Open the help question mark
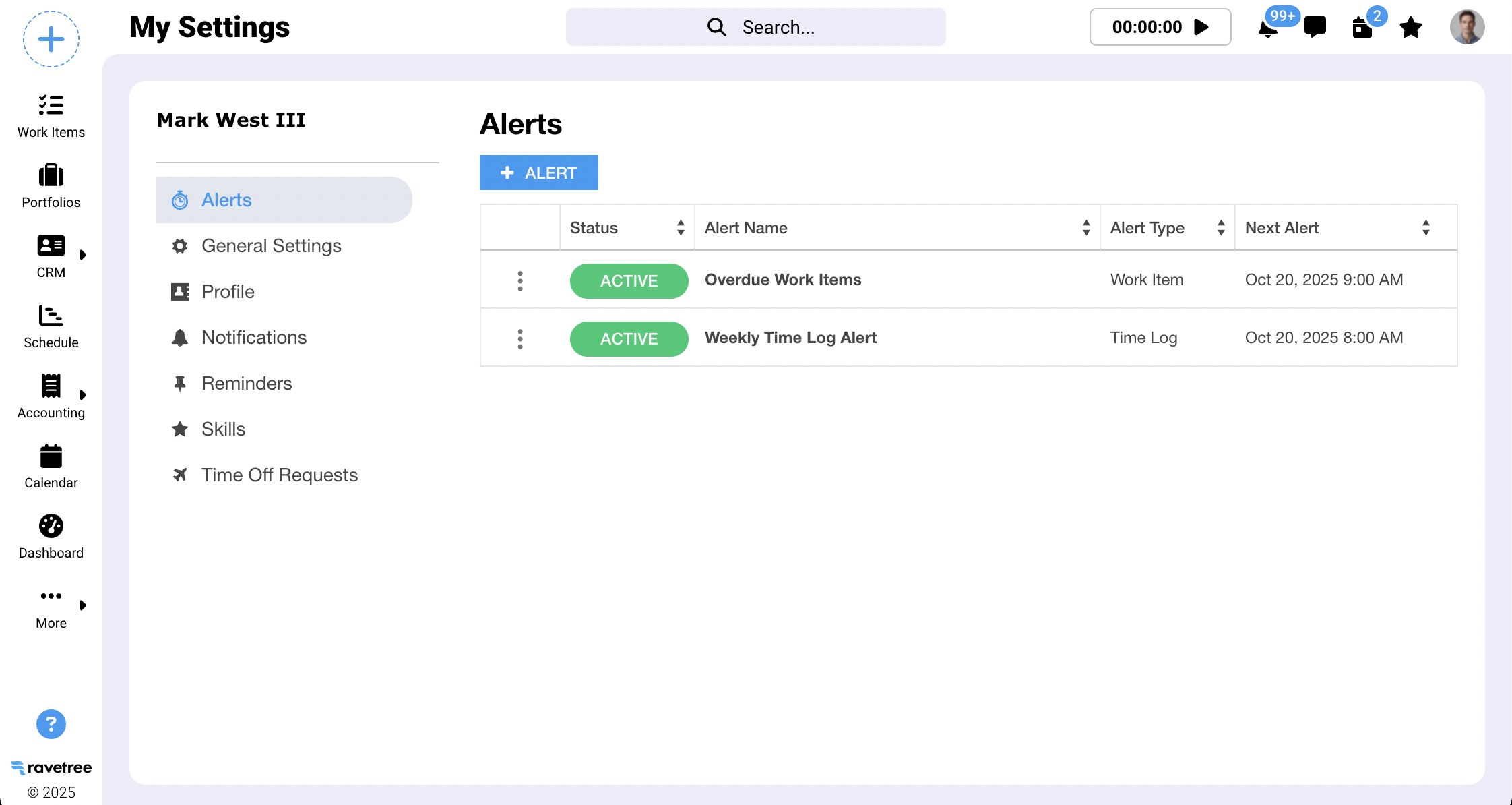The height and width of the screenshot is (805, 1512). 51,724
